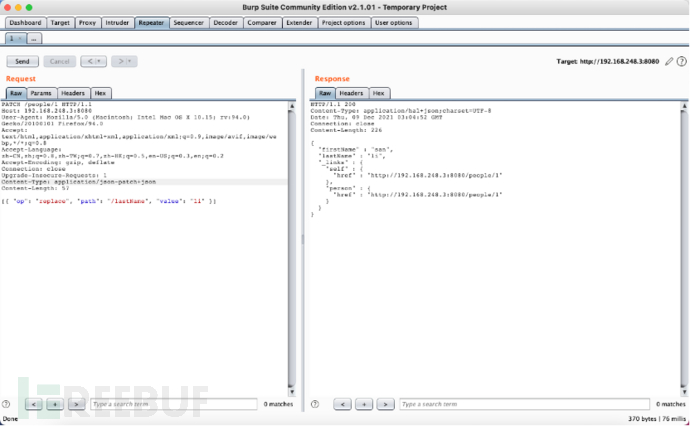The height and width of the screenshot is (426, 690).
Task: Select the response Raw view tab
Action: tap(325, 93)
